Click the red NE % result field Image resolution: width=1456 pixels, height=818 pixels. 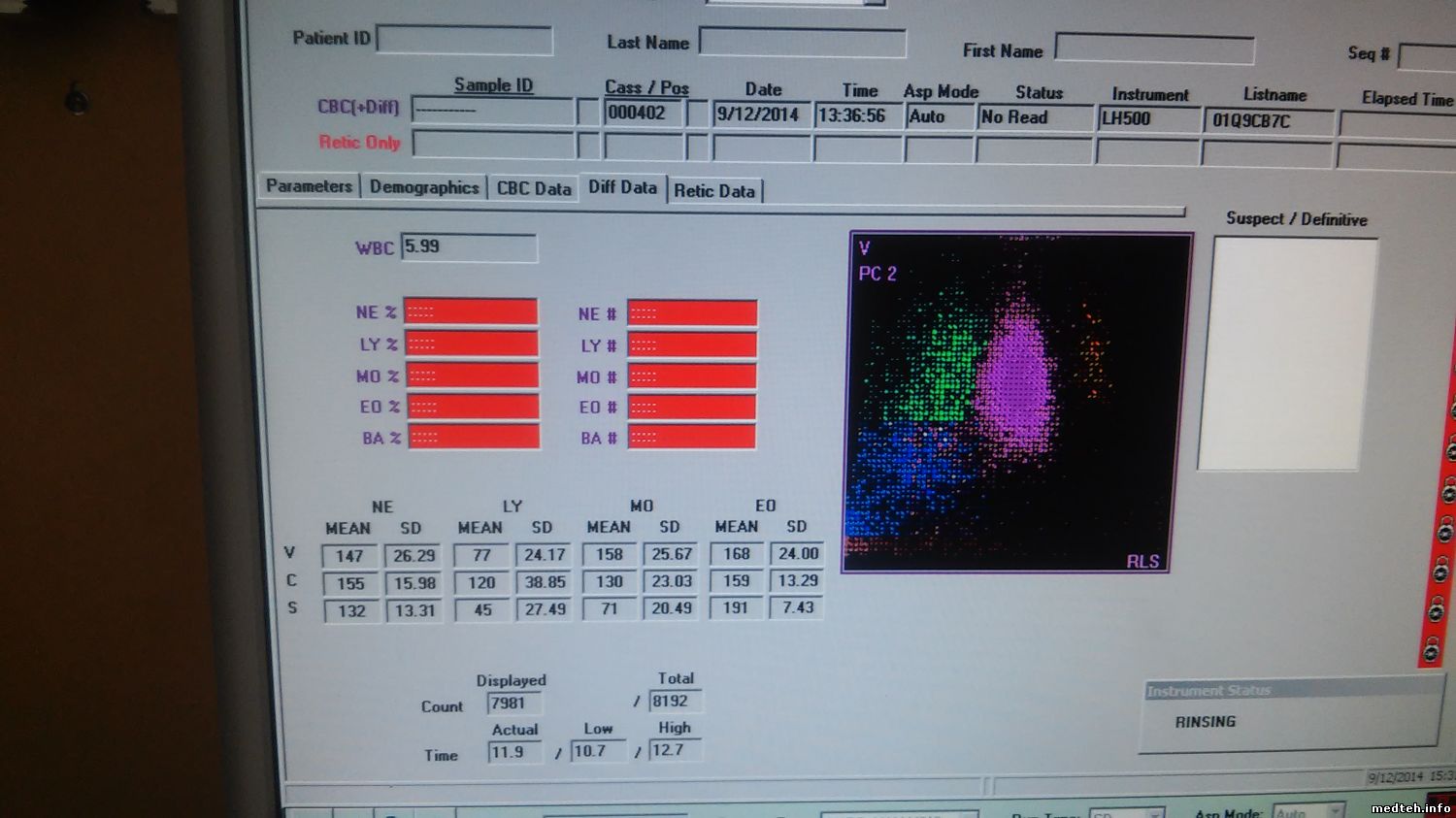(471, 311)
